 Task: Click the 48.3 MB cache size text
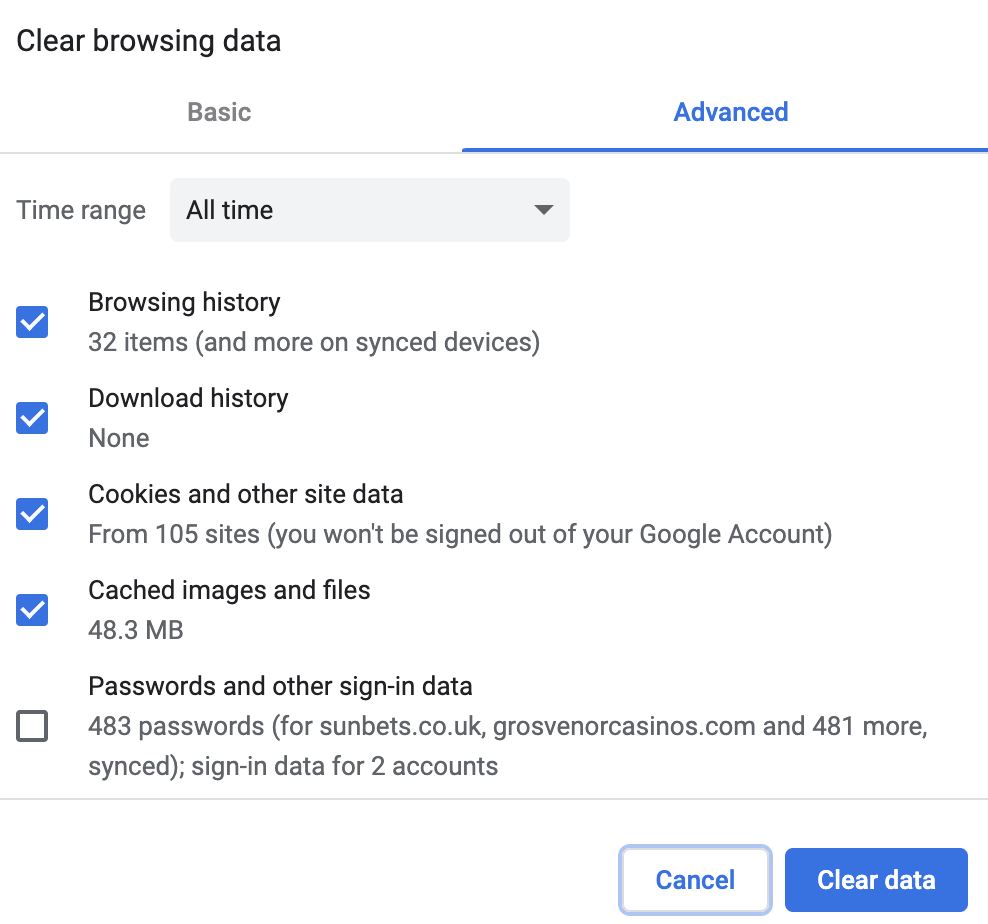tap(135, 630)
